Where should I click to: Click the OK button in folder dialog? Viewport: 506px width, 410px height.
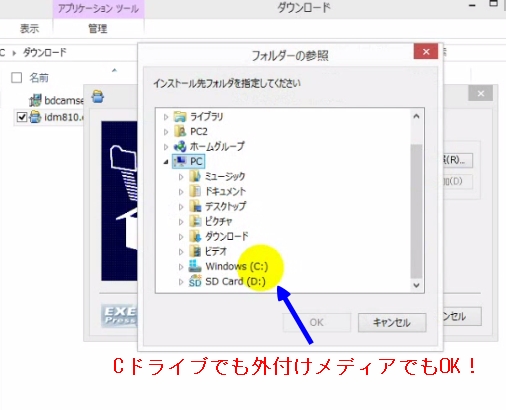pos(317,322)
